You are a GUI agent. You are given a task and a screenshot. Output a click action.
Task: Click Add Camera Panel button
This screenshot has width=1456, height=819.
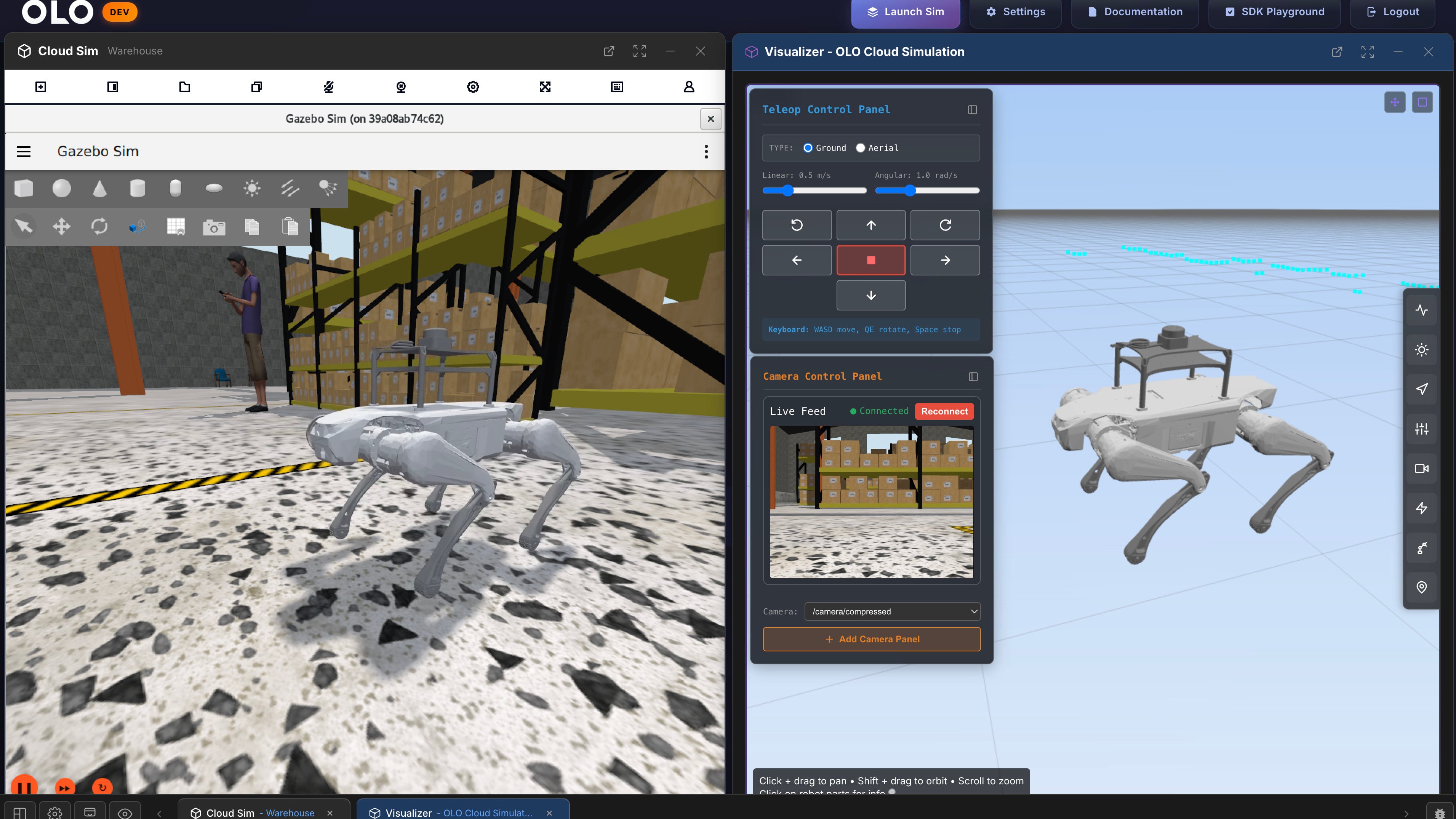coord(872,639)
